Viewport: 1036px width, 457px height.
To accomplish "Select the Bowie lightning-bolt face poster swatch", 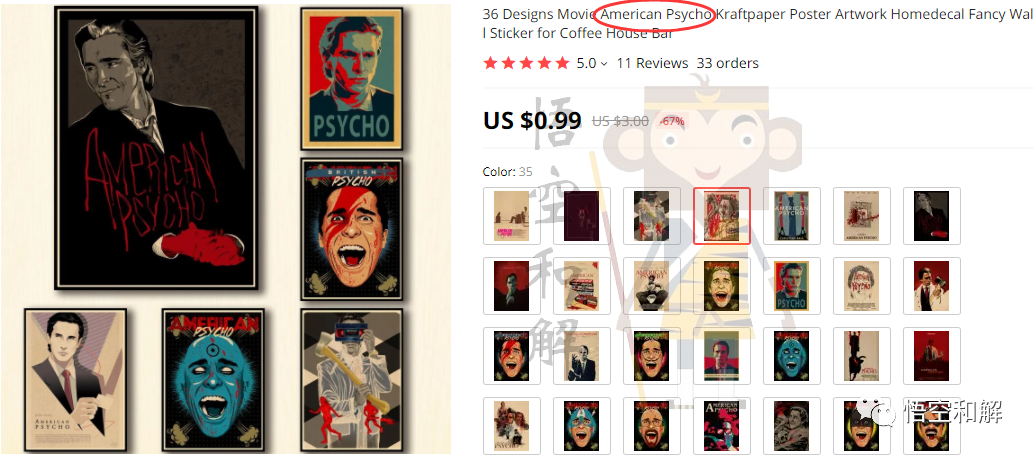I will (x=511, y=356).
